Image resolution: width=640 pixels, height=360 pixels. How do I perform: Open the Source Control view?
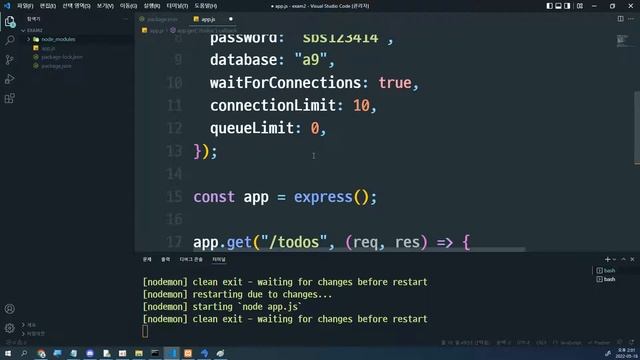pyautogui.click(x=10, y=60)
